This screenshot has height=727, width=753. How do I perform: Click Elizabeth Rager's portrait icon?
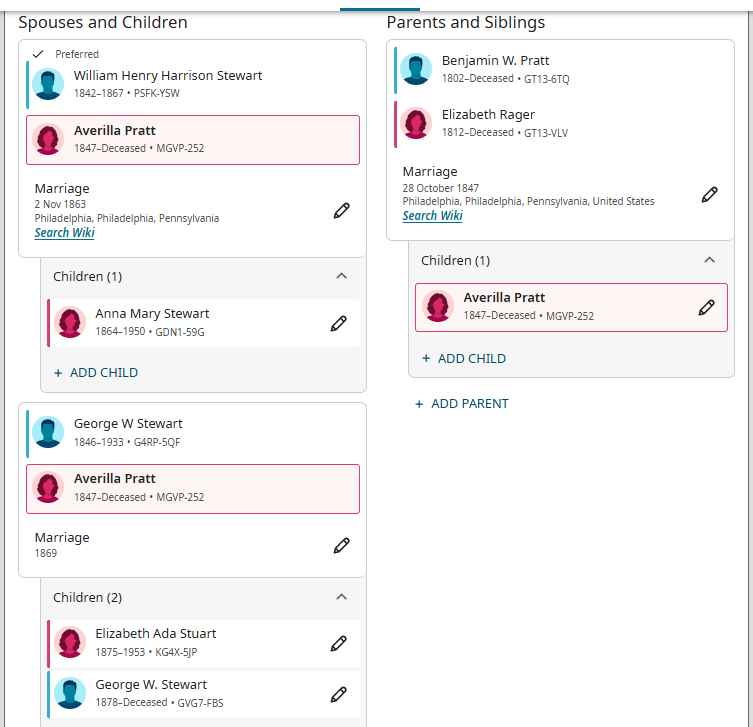click(x=416, y=123)
